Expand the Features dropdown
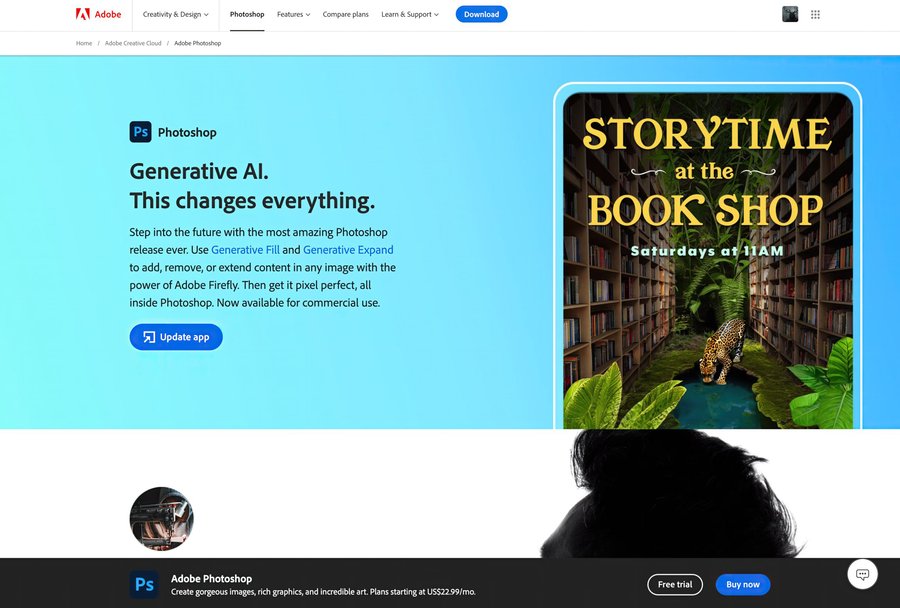 (293, 14)
